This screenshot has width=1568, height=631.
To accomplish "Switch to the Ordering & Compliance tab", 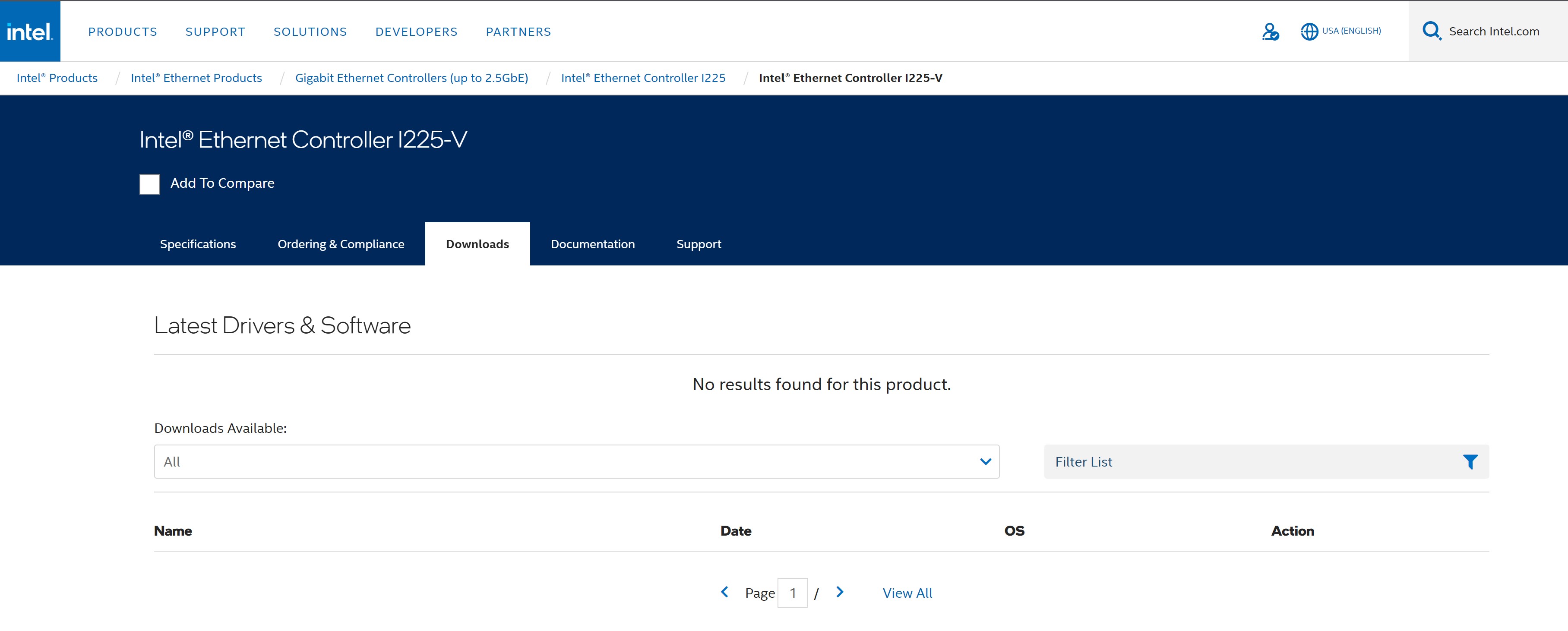I will [x=340, y=244].
